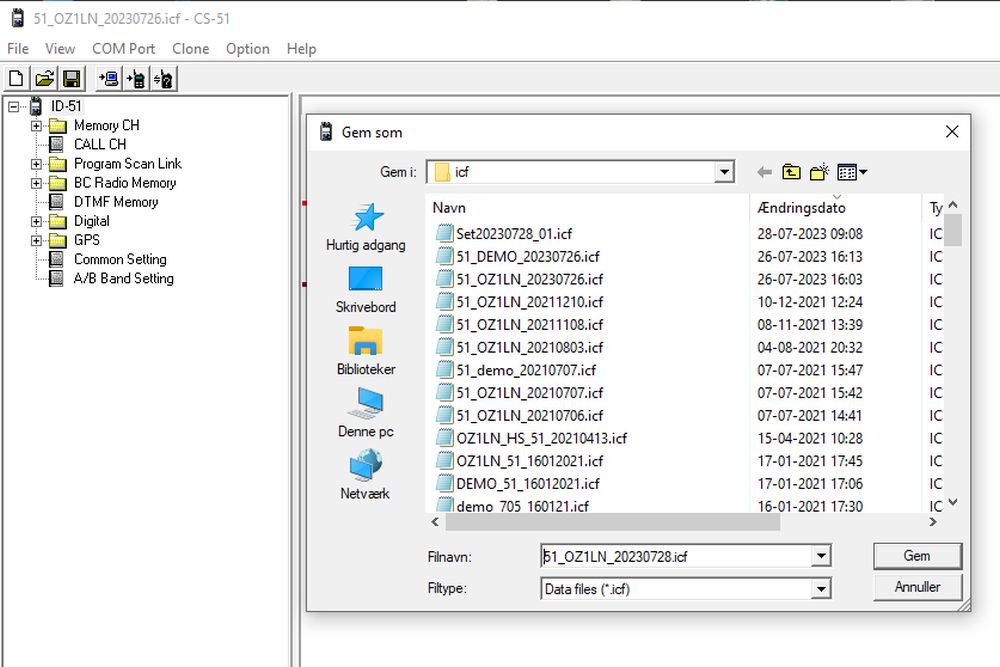
Task: Click the Save floppy disk toolbar icon
Action: pos(72,79)
